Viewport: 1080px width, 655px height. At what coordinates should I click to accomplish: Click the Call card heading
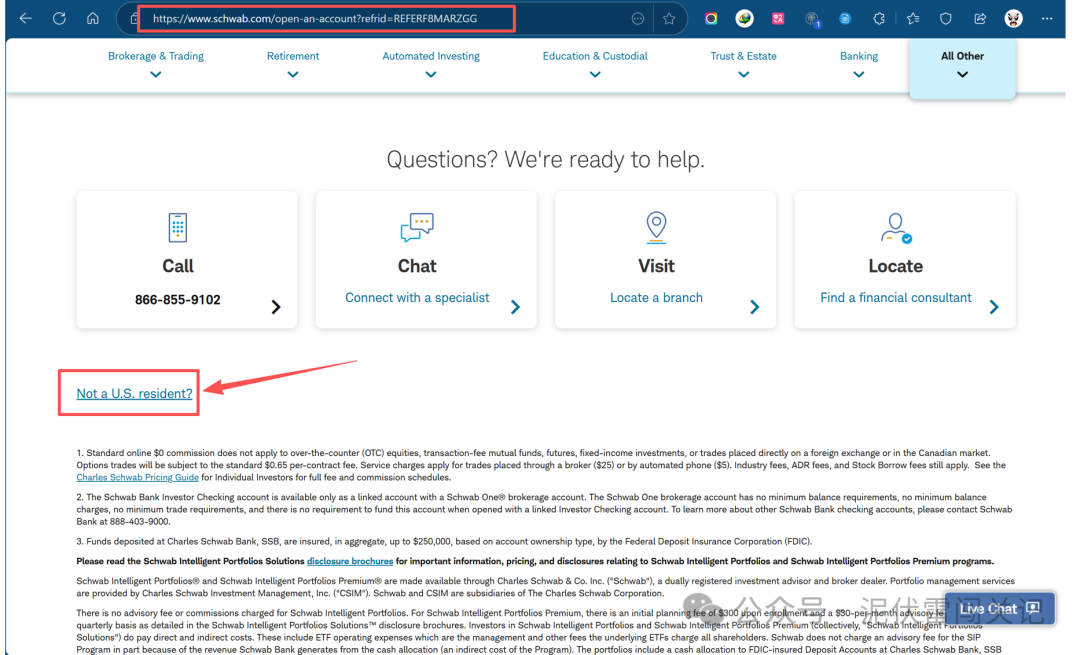point(178,266)
